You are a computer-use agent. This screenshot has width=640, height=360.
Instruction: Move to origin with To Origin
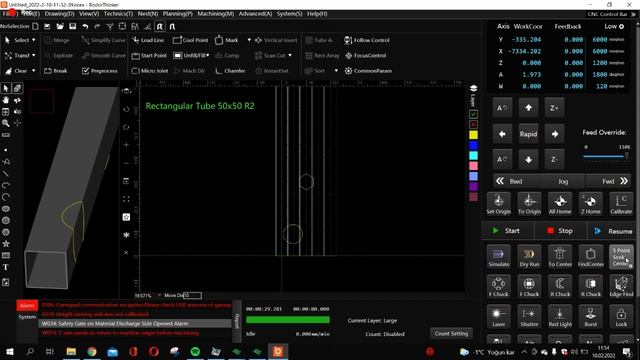click(x=529, y=204)
